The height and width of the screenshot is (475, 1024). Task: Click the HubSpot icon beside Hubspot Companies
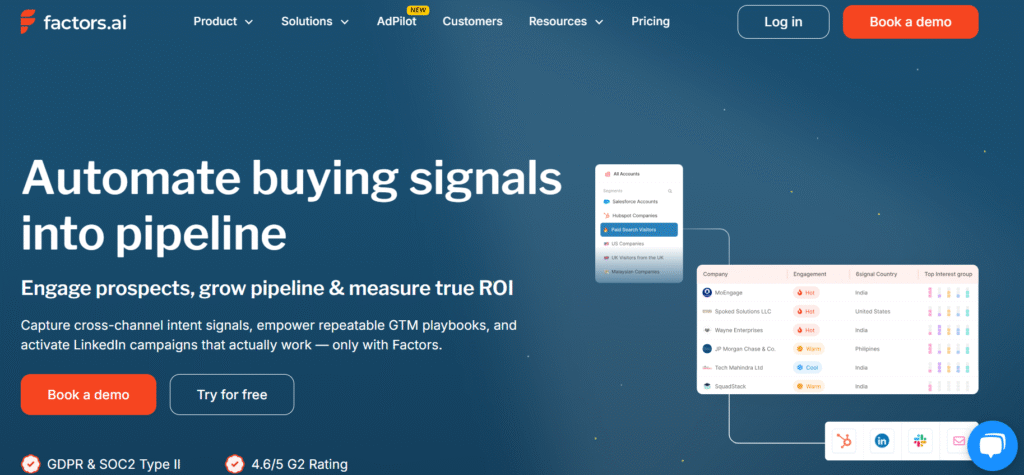click(607, 216)
